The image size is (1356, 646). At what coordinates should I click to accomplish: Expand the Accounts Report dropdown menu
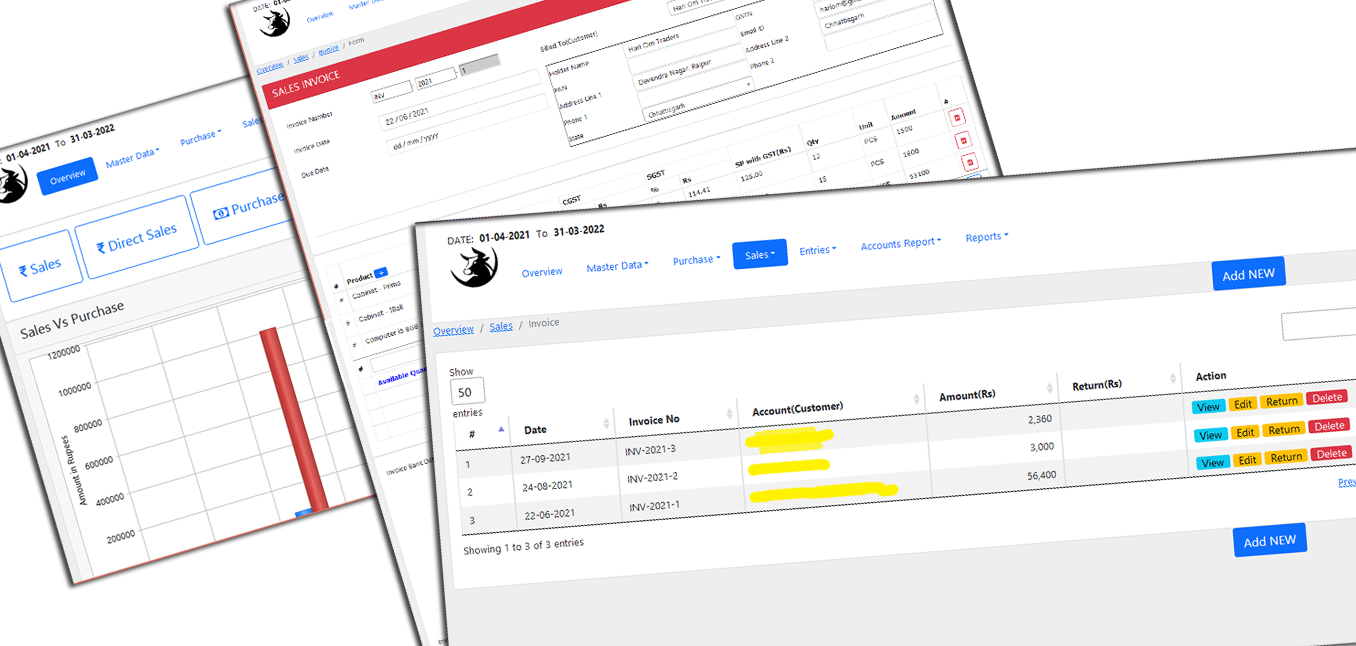click(x=900, y=244)
